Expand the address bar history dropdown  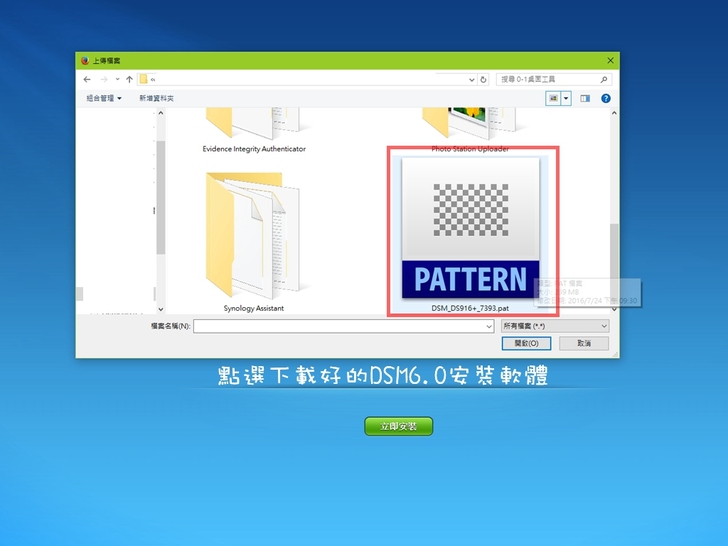[472, 79]
